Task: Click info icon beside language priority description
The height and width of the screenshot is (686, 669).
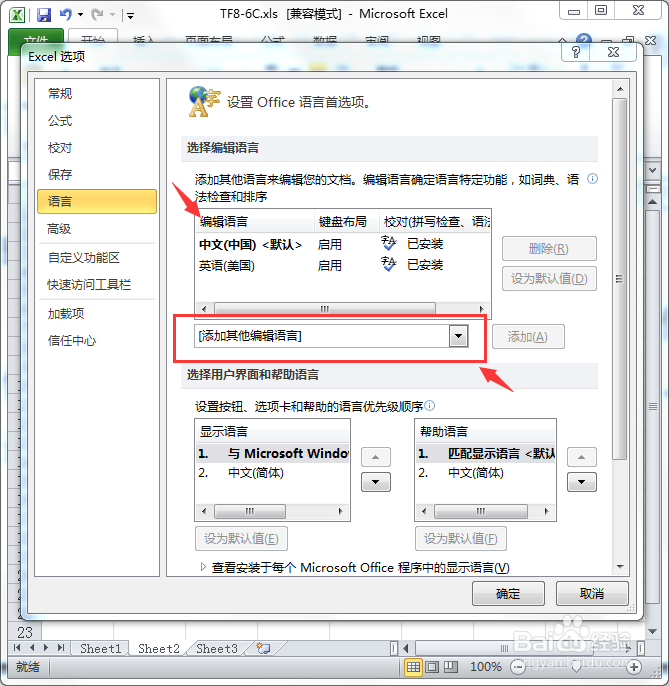Action: coord(430,406)
